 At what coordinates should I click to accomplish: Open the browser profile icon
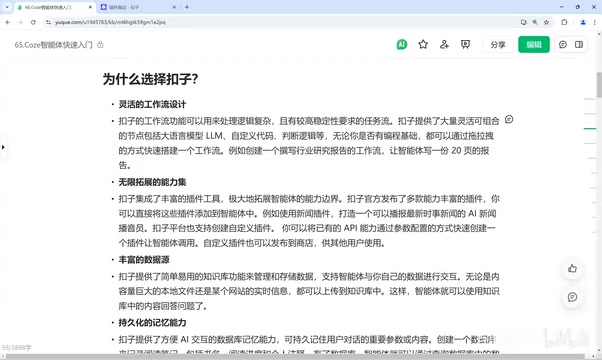(583, 22)
